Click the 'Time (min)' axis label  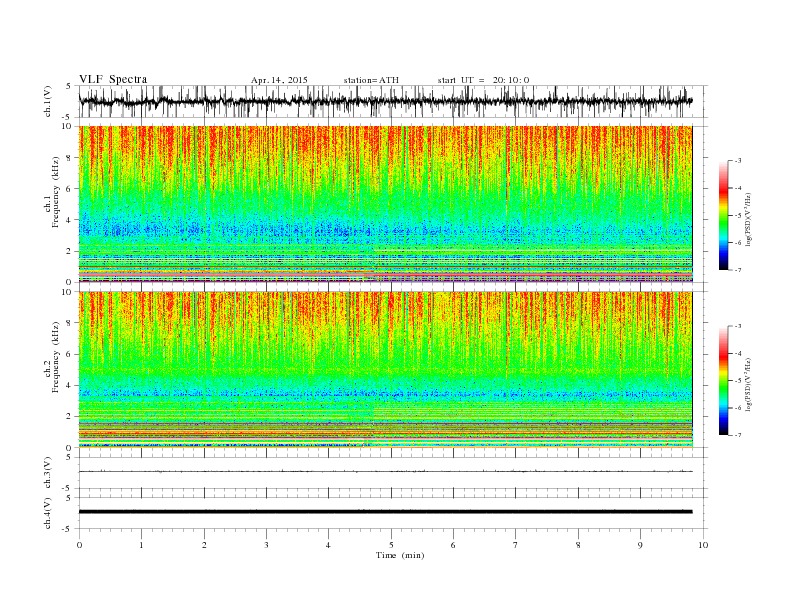400,555
